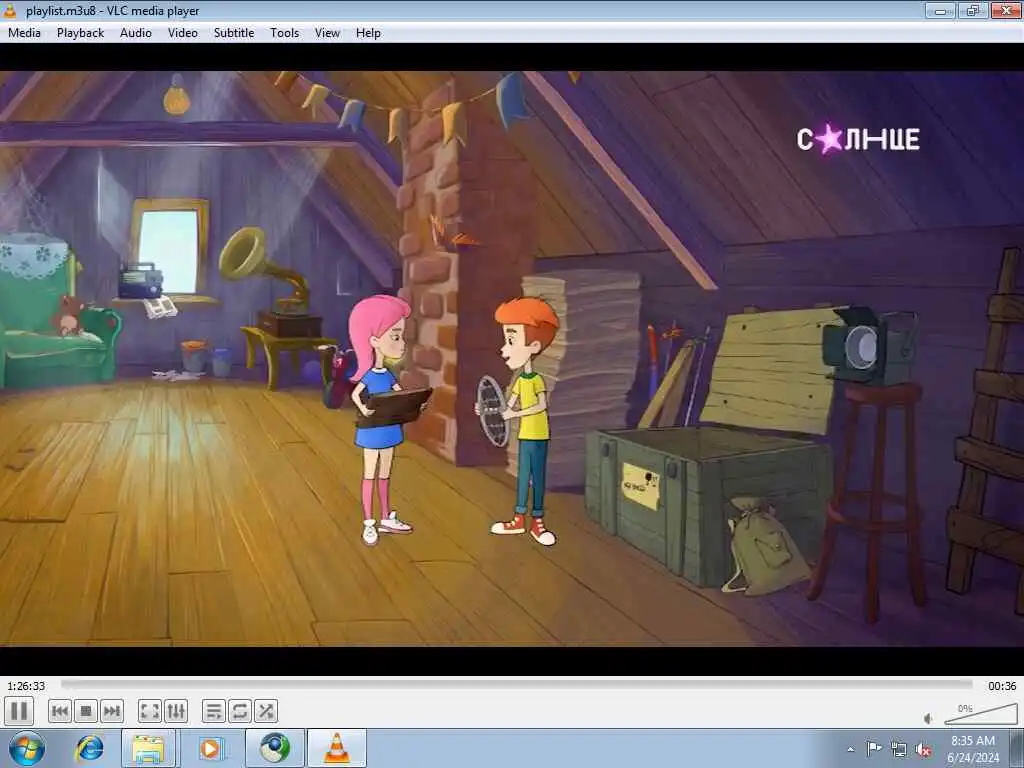Click the elapsed time 1:26:33

click(26, 686)
